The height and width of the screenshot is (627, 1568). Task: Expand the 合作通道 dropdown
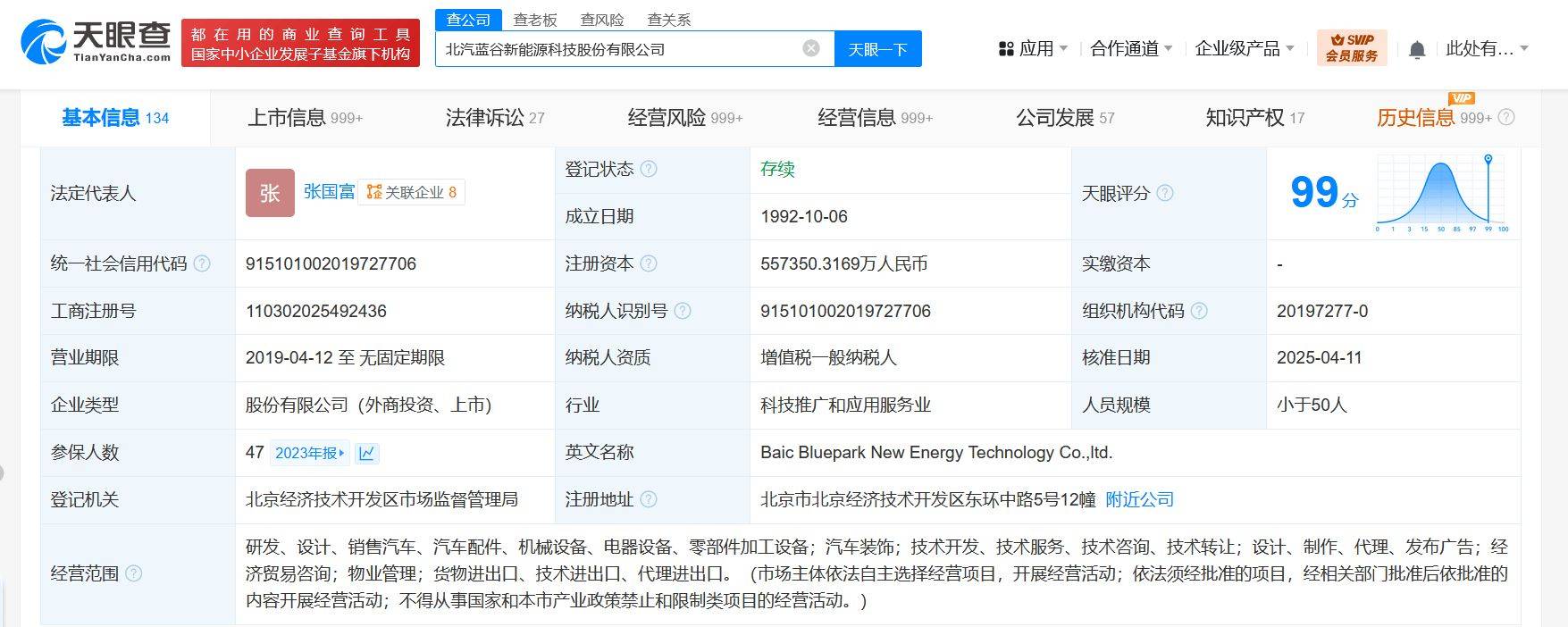point(1131,49)
